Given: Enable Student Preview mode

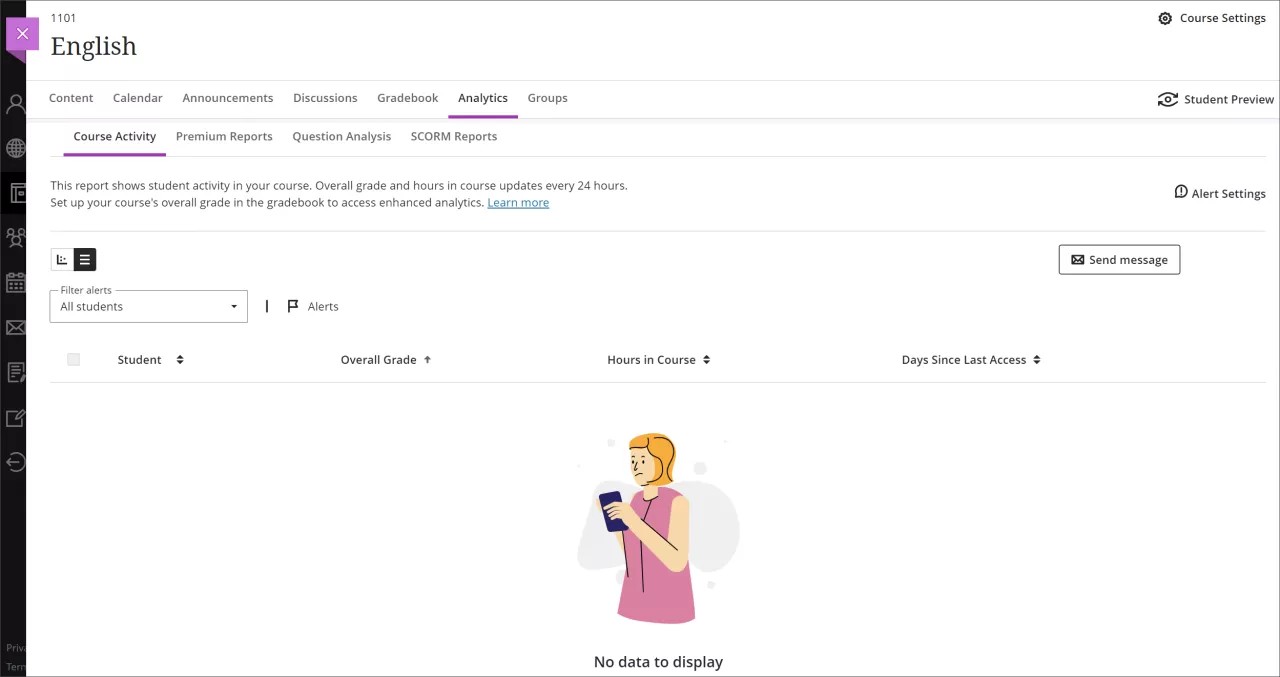Looking at the screenshot, I should pyautogui.click(x=1216, y=99).
